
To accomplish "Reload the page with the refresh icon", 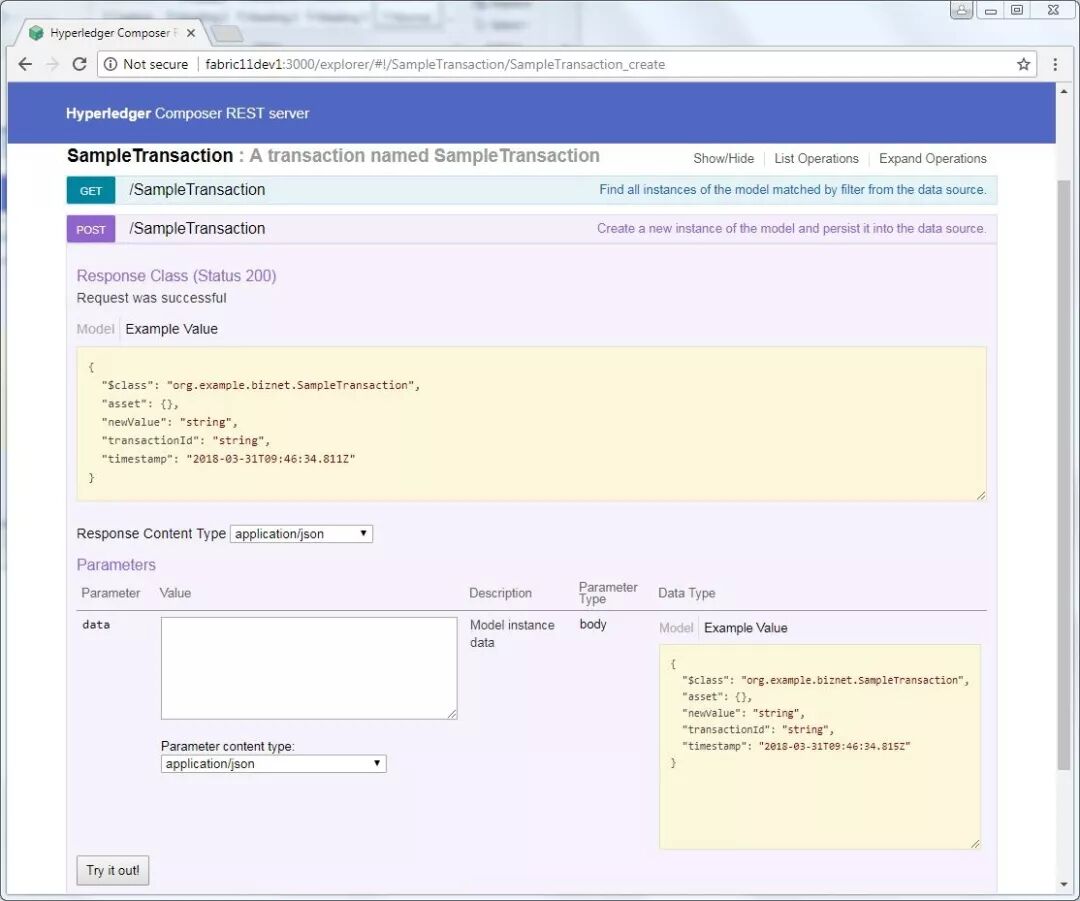I will [79, 64].
